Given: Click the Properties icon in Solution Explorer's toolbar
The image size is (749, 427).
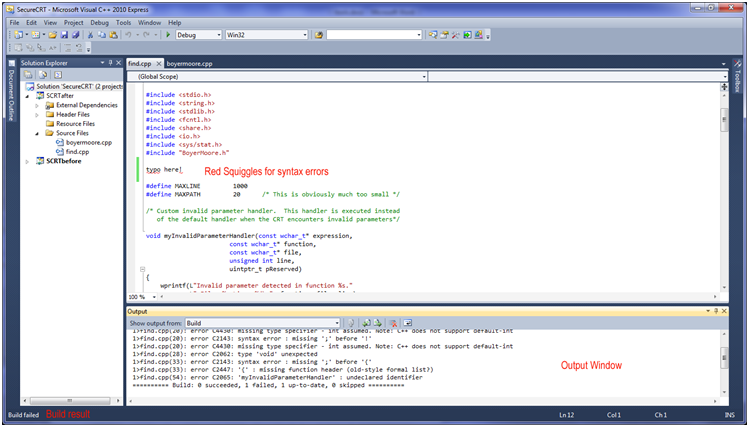Looking at the screenshot, I should [x=28, y=75].
